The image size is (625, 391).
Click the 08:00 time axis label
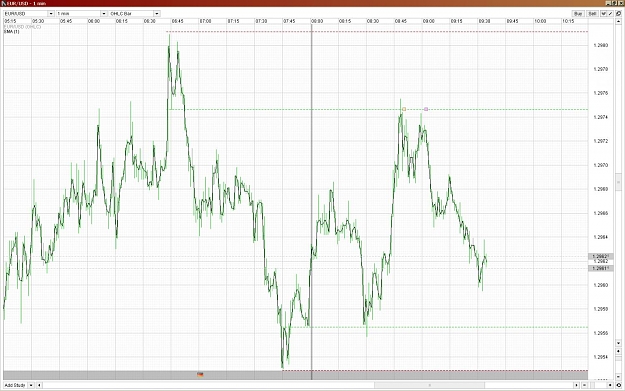[317, 21]
